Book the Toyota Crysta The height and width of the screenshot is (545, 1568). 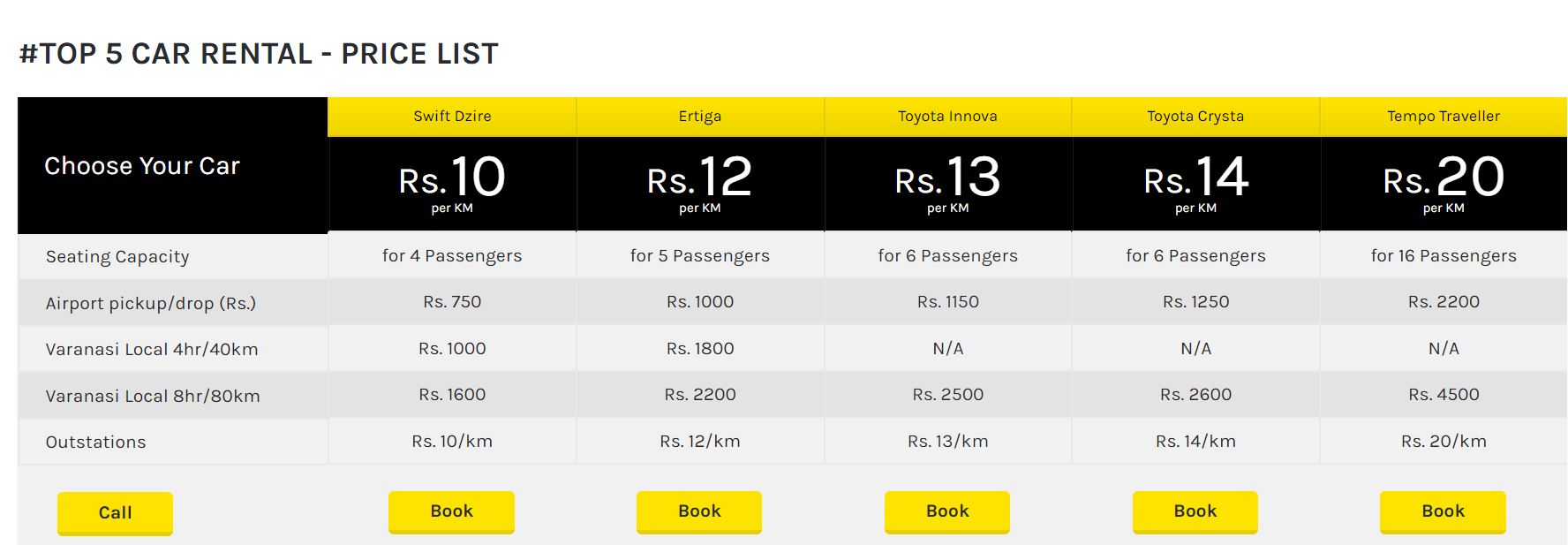point(1195,511)
